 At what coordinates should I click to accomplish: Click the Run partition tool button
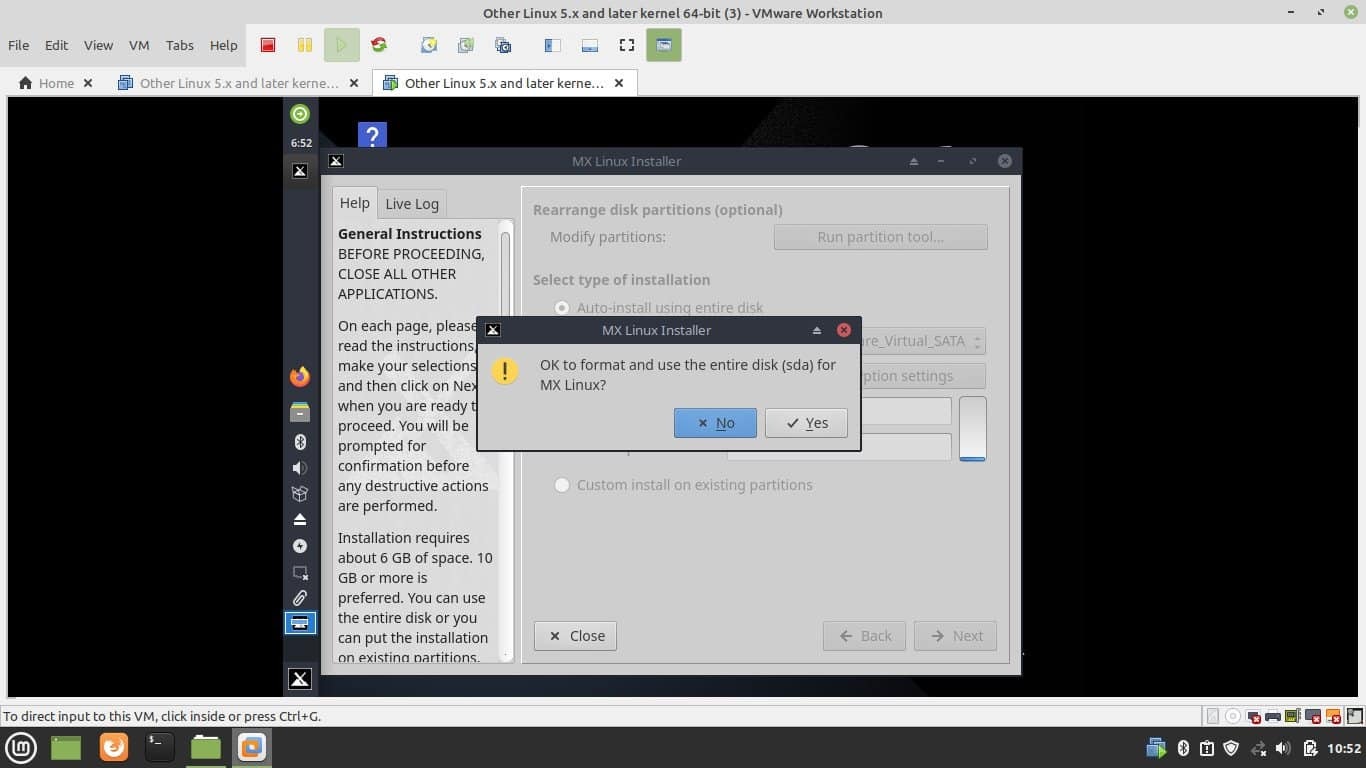pyautogui.click(x=880, y=237)
